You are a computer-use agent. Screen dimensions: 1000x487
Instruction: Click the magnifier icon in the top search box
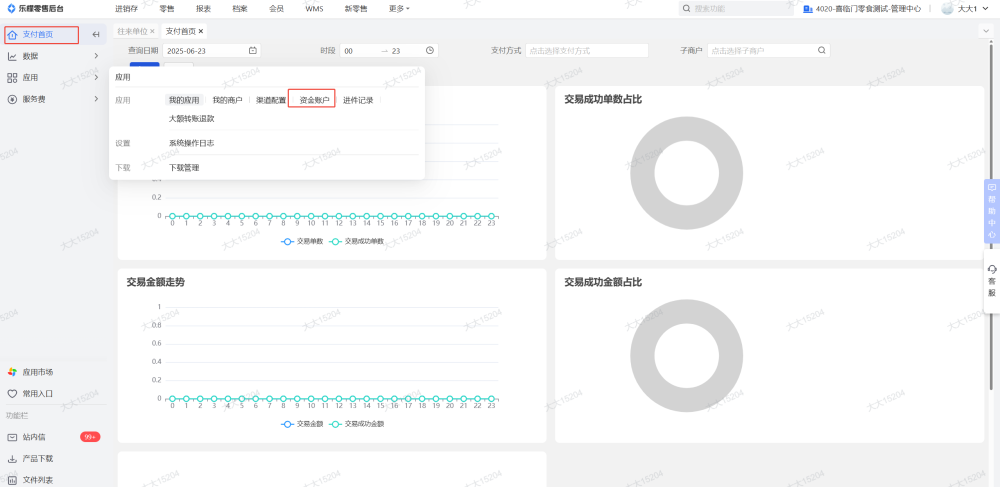pyautogui.click(x=686, y=9)
